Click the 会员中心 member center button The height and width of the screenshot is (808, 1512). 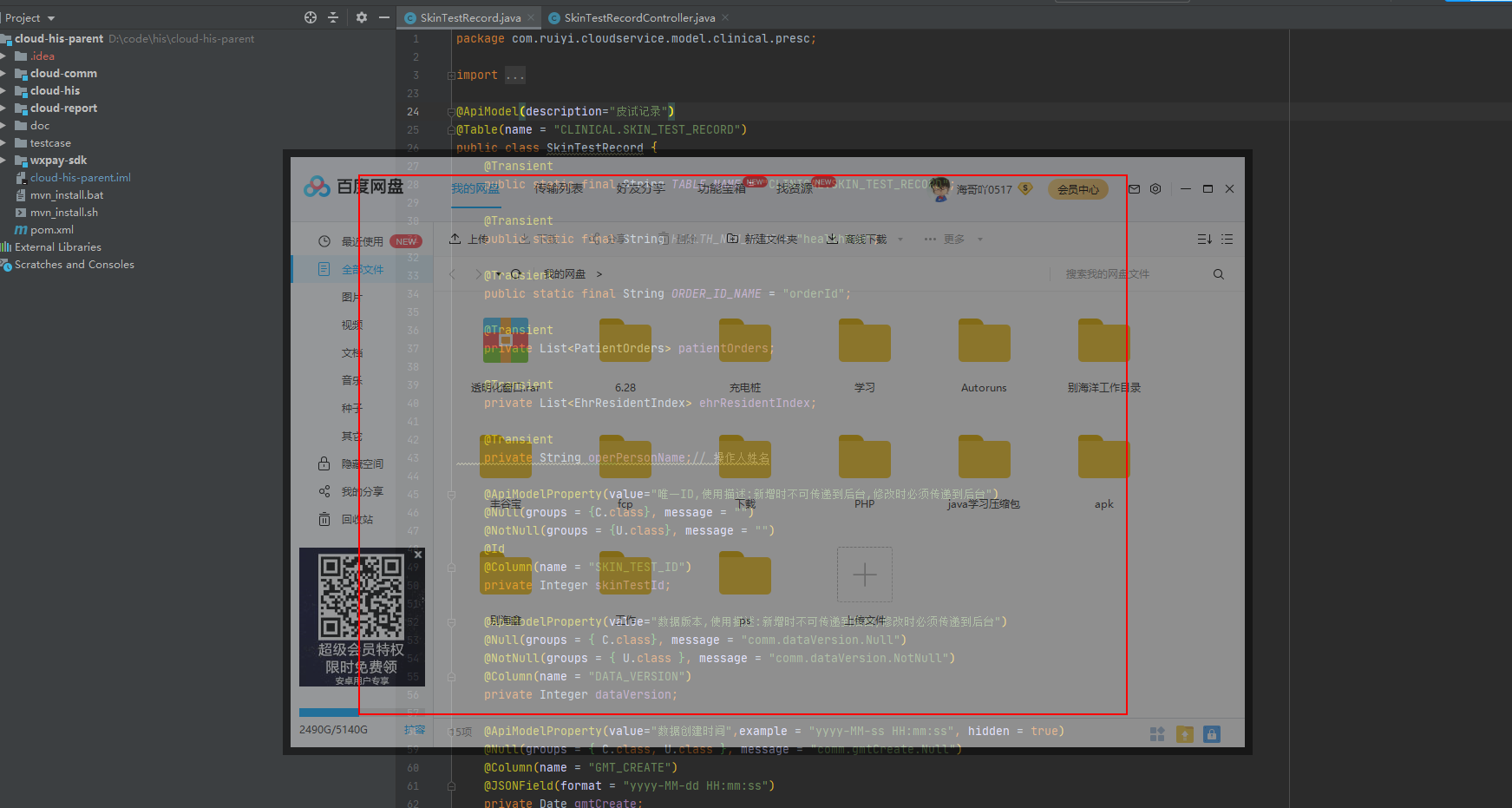point(1077,189)
